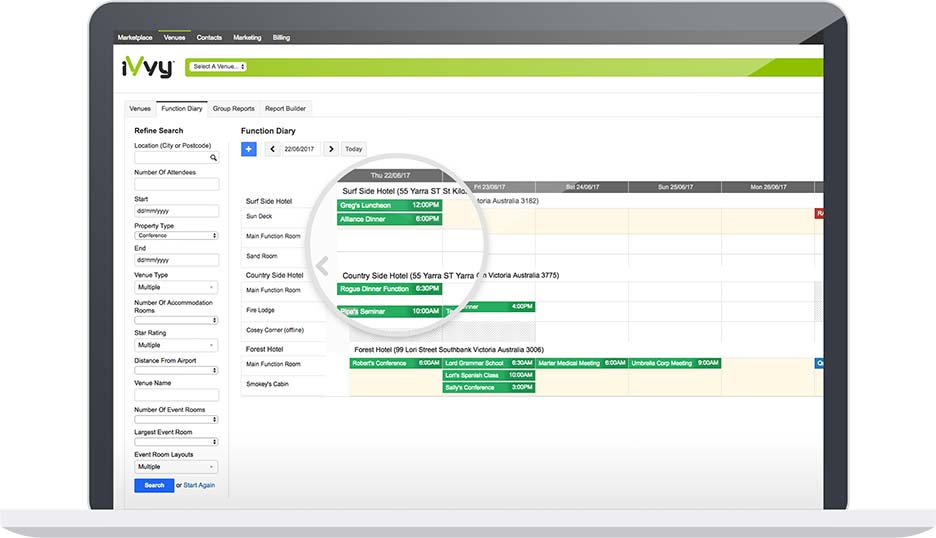Open the Marketing menu

click(x=247, y=38)
